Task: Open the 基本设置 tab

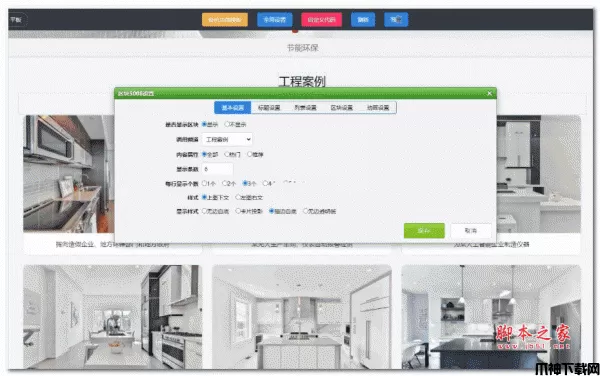Action: pos(233,107)
